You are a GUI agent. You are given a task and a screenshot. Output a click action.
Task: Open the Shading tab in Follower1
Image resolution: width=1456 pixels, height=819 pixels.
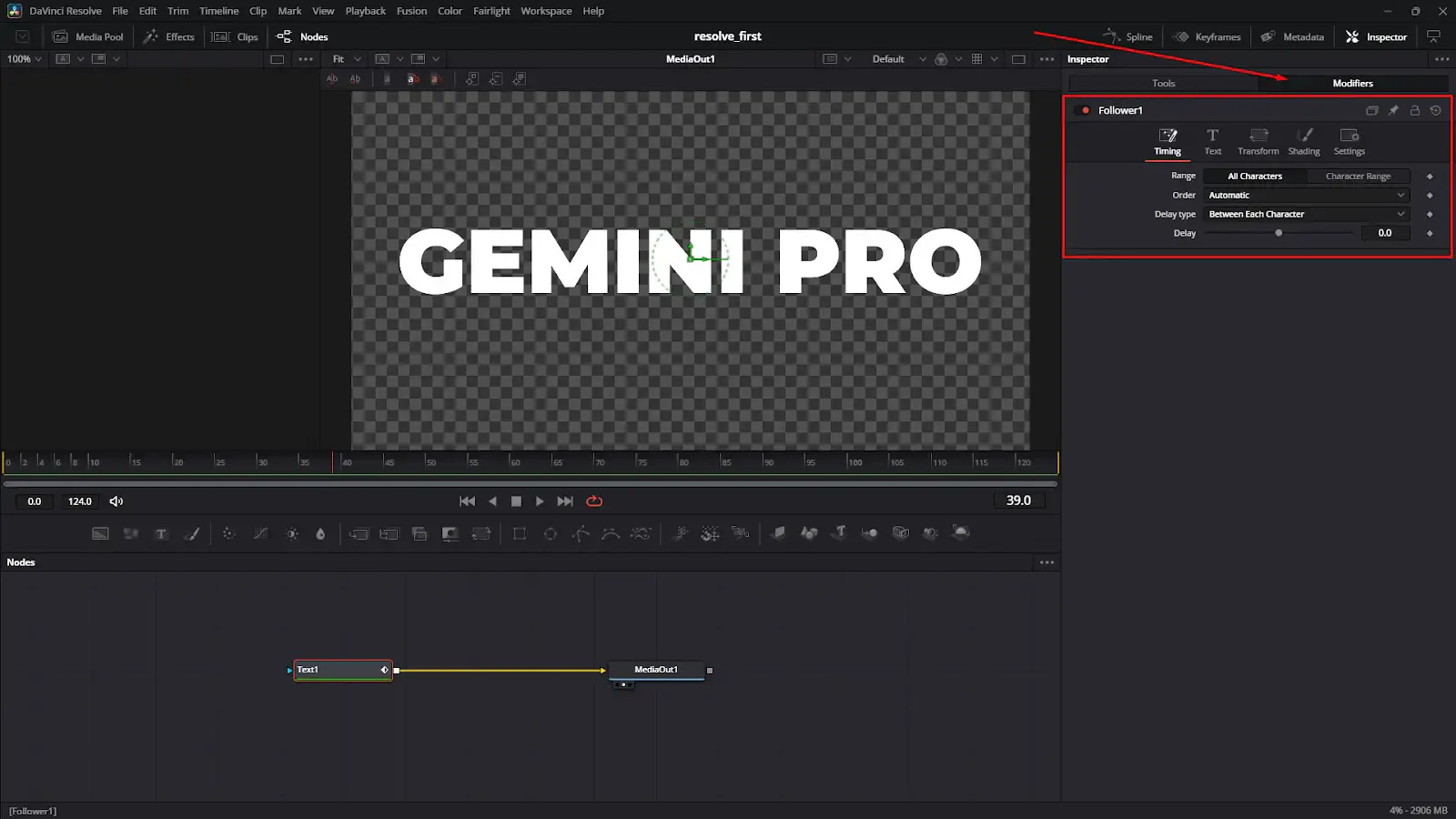1303,142
